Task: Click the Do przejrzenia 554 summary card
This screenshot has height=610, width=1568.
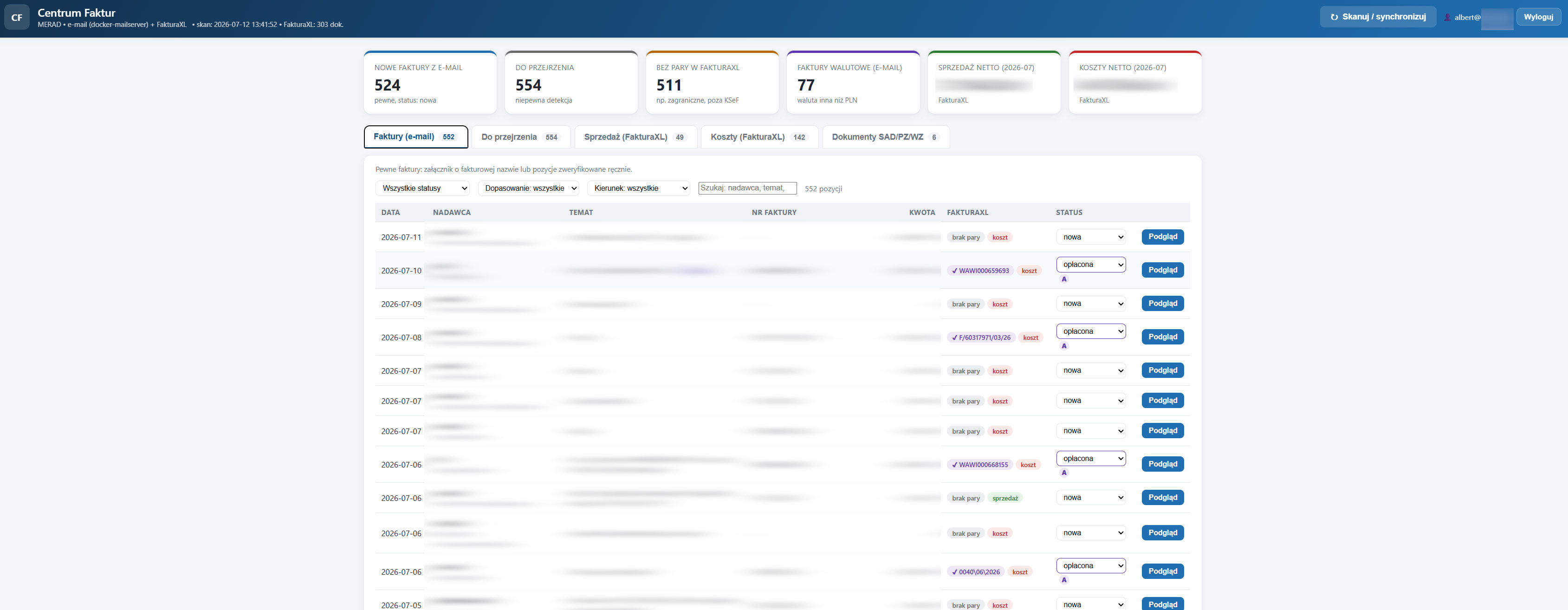Action: [x=571, y=83]
